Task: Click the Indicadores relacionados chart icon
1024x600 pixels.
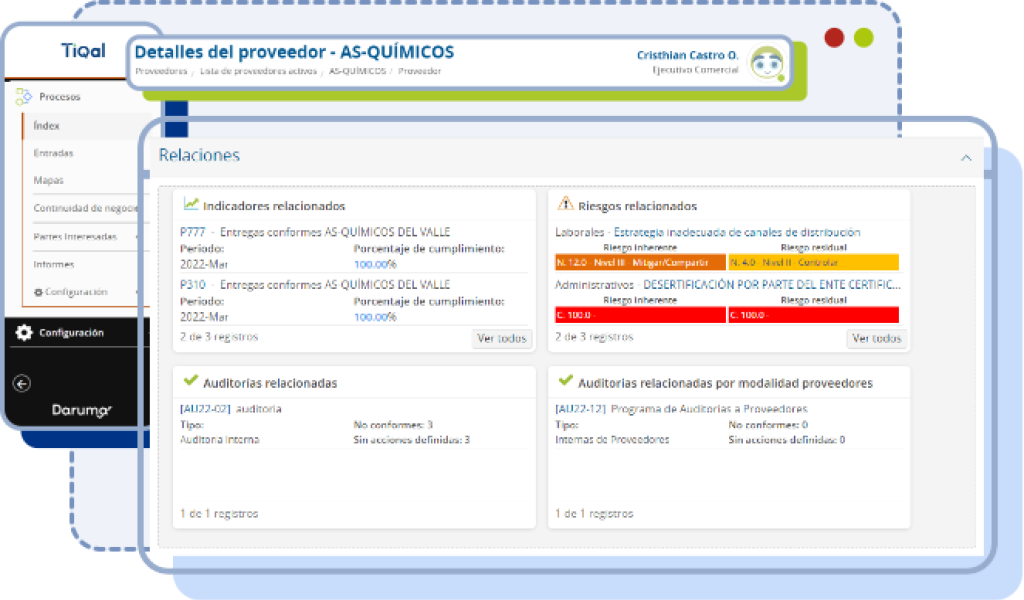Action: click(x=191, y=204)
